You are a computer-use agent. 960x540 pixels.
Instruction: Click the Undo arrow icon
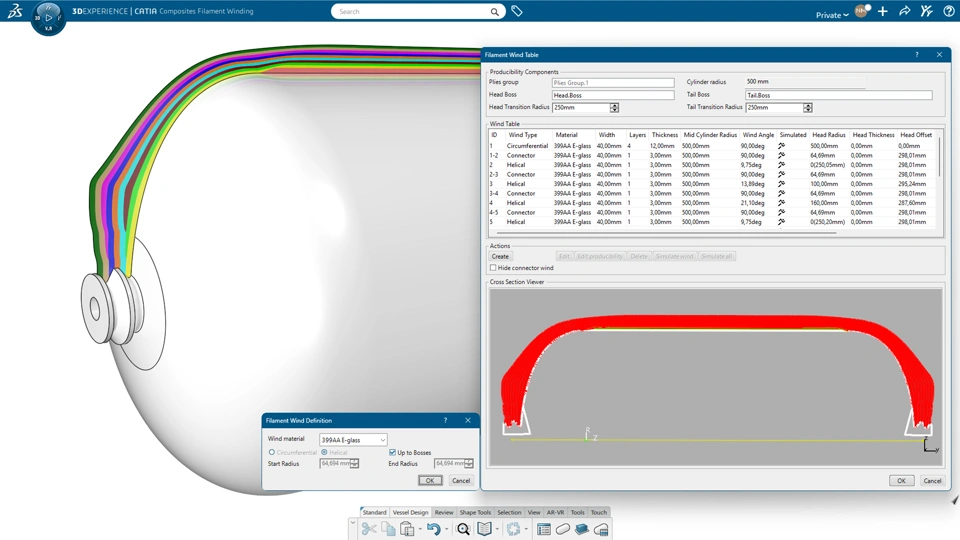click(x=433, y=529)
